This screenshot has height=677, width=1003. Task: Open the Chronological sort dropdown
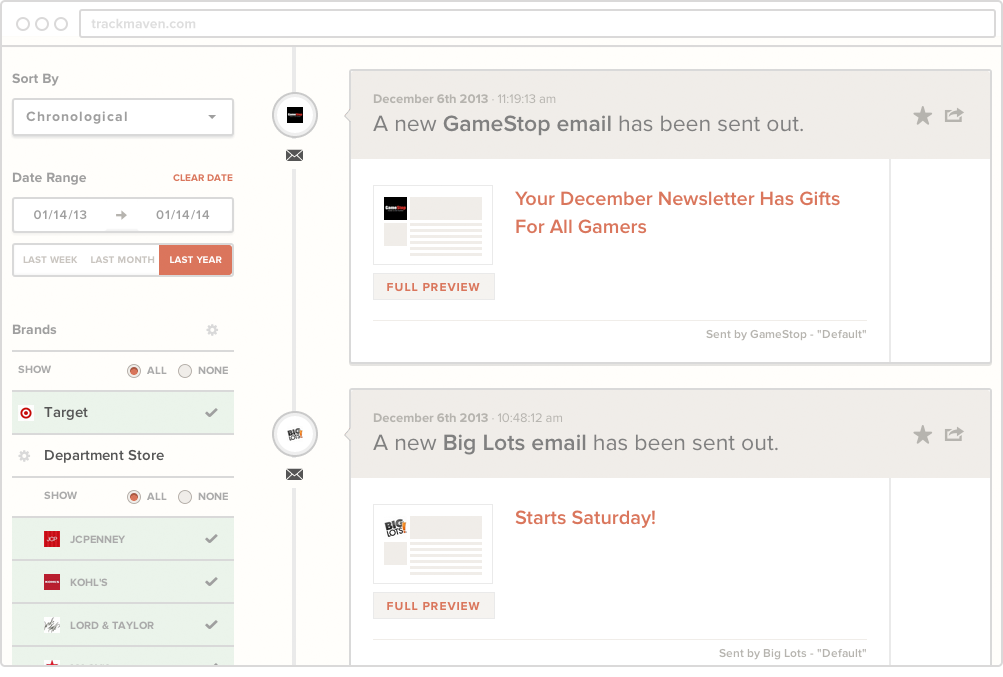click(123, 117)
